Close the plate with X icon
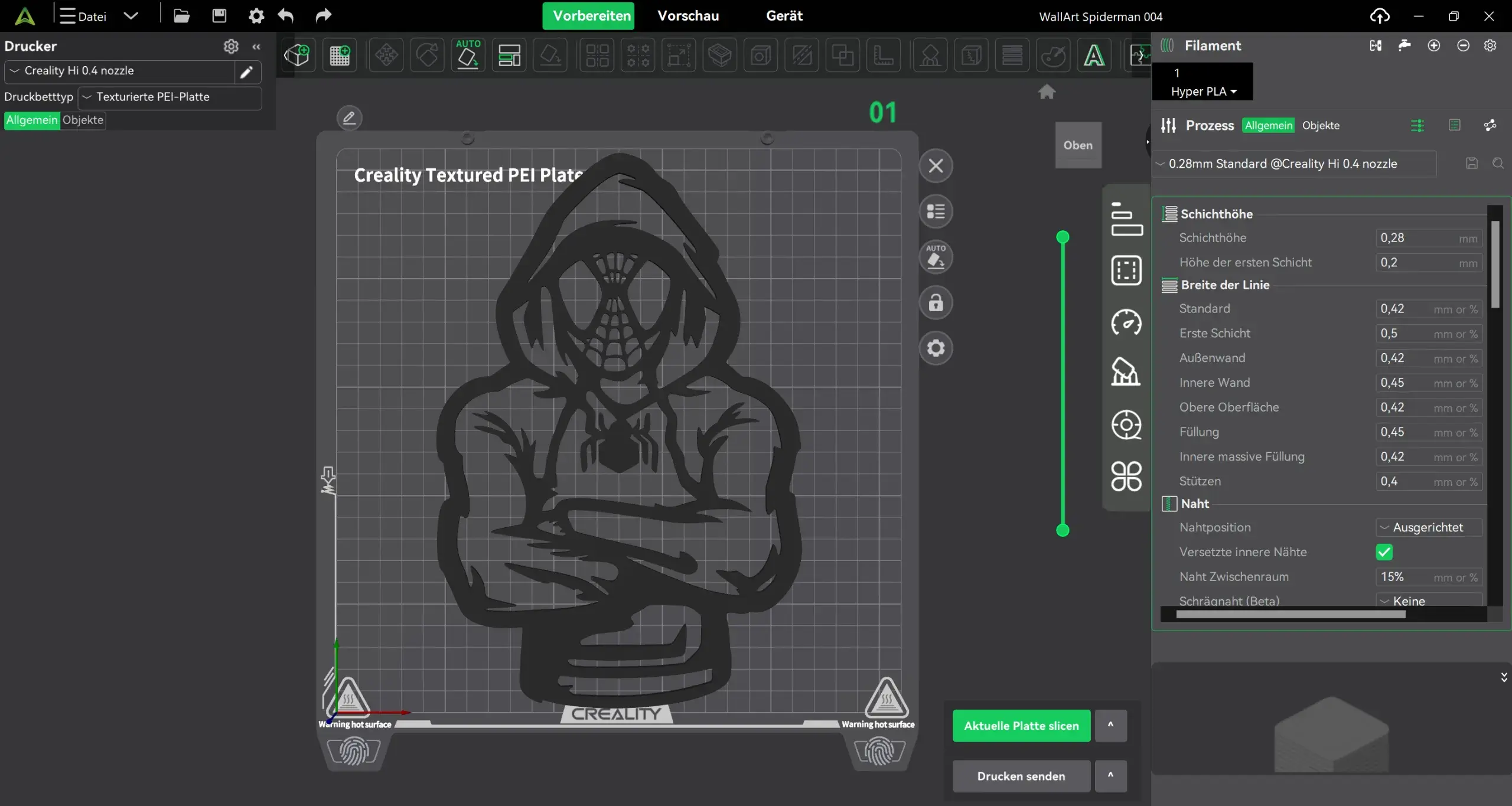This screenshot has width=1512, height=806. 936,166
